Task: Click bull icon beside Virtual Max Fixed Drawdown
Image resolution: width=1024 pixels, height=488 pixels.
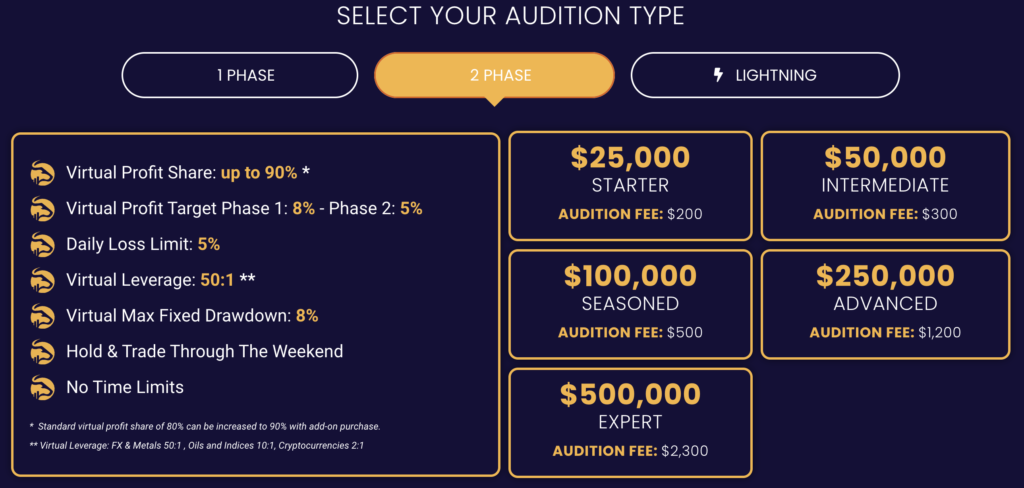Action: pos(42,316)
